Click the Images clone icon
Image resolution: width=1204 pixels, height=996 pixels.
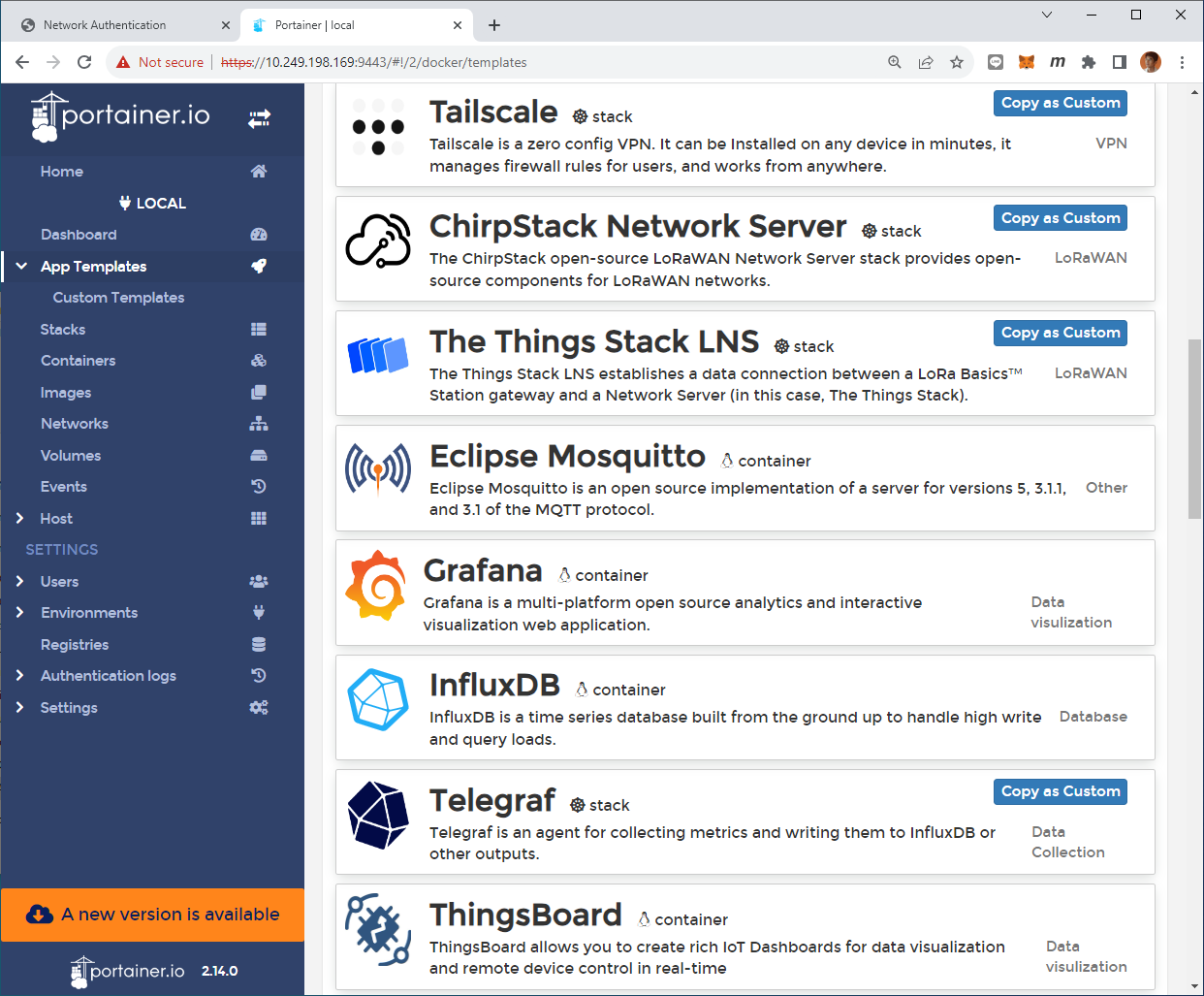click(259, 392)
